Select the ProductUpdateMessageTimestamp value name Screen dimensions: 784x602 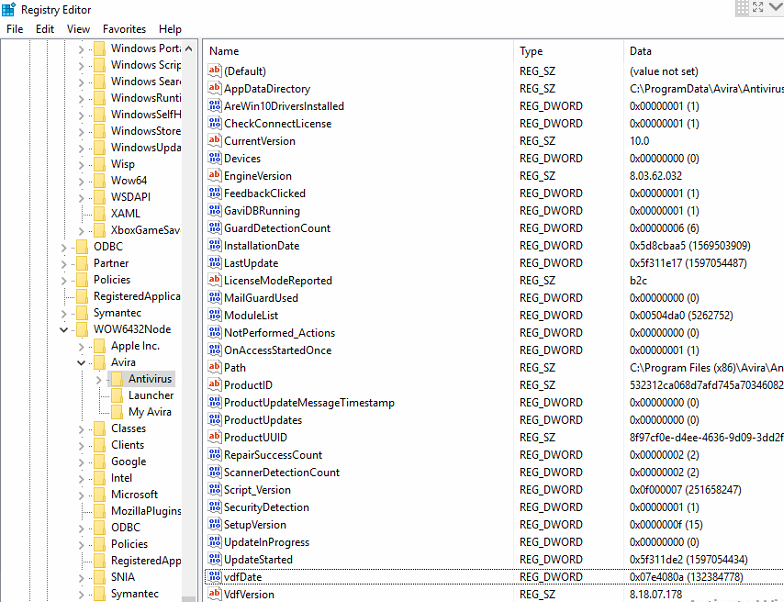click(309, 402)
